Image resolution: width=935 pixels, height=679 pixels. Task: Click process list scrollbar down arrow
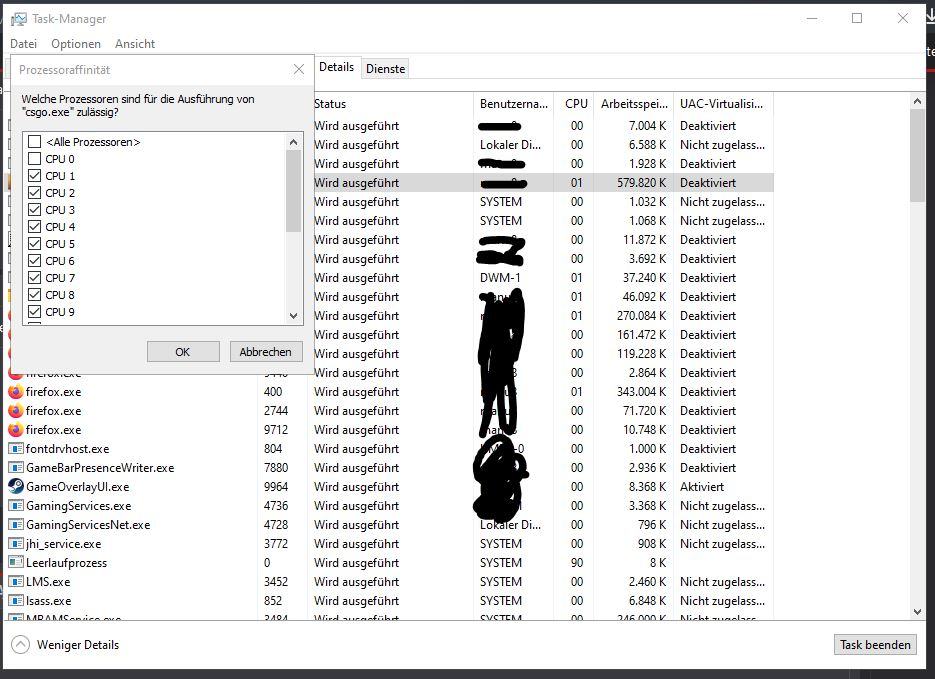[x=917, y=612]
